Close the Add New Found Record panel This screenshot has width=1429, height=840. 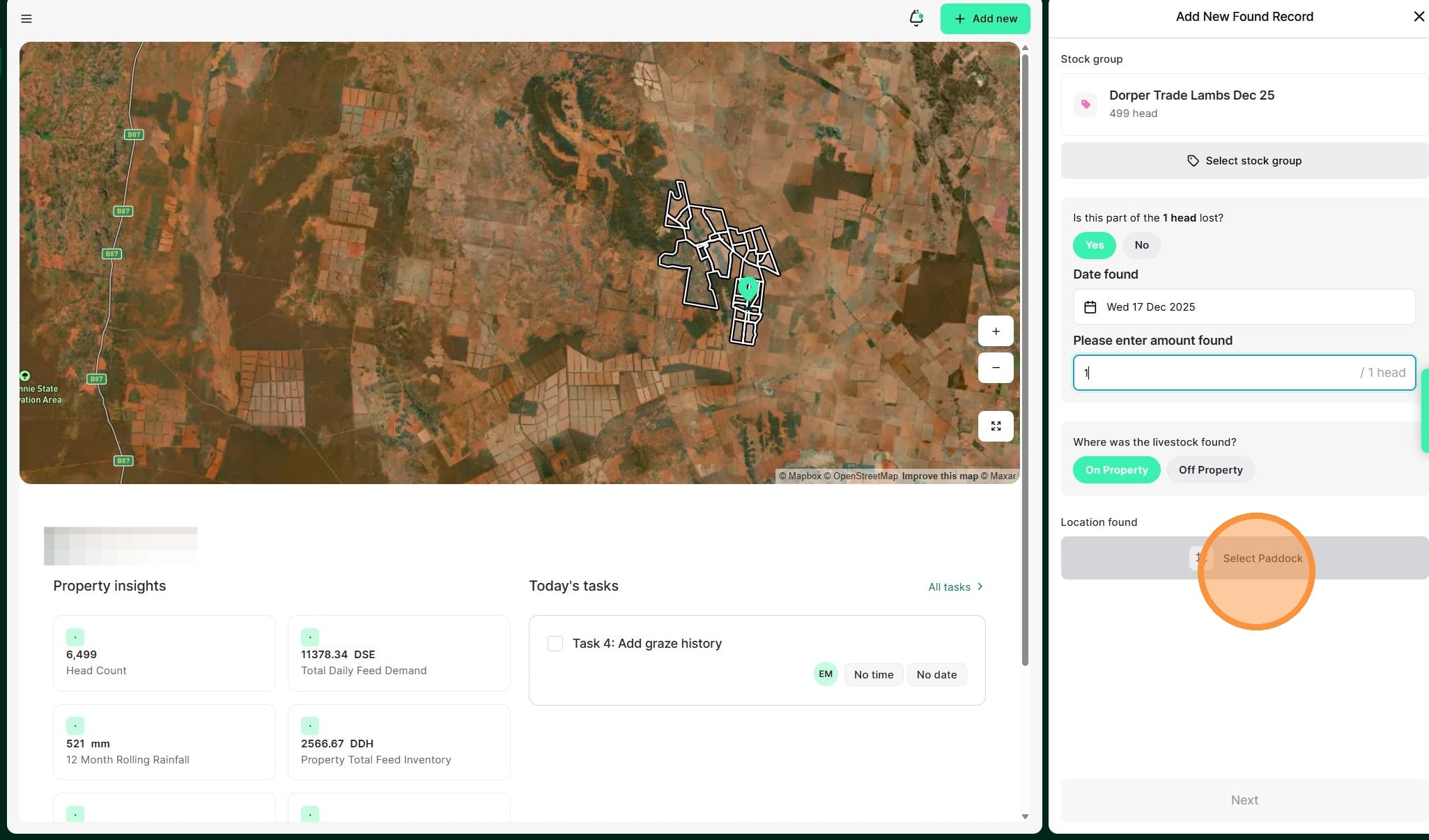(x=1419, y=17)
